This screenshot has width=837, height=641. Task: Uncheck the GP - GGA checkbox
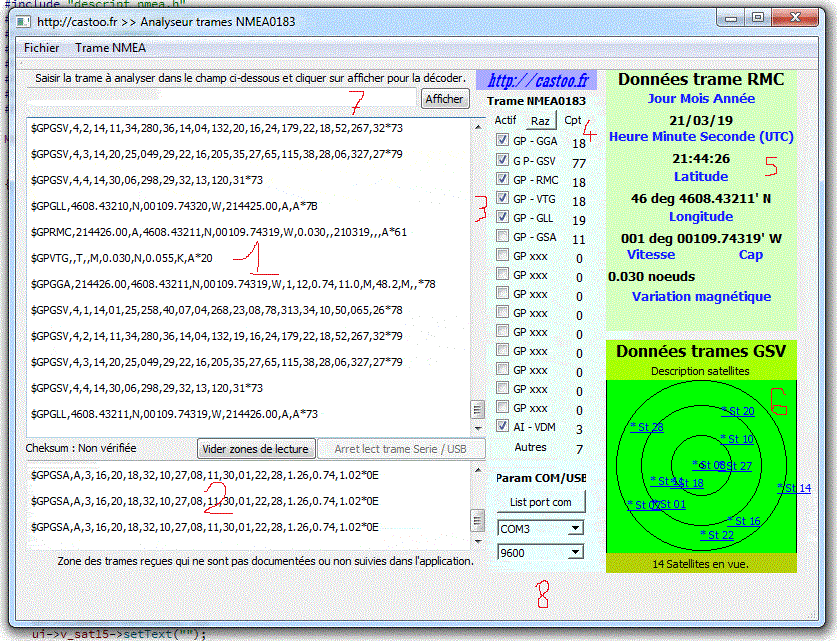tap(502, 140)
